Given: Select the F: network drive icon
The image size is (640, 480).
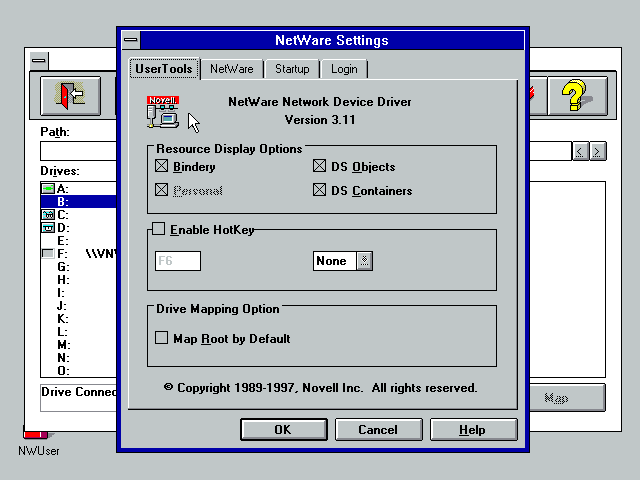Looking at the screenshot, I should pos(48,254).
